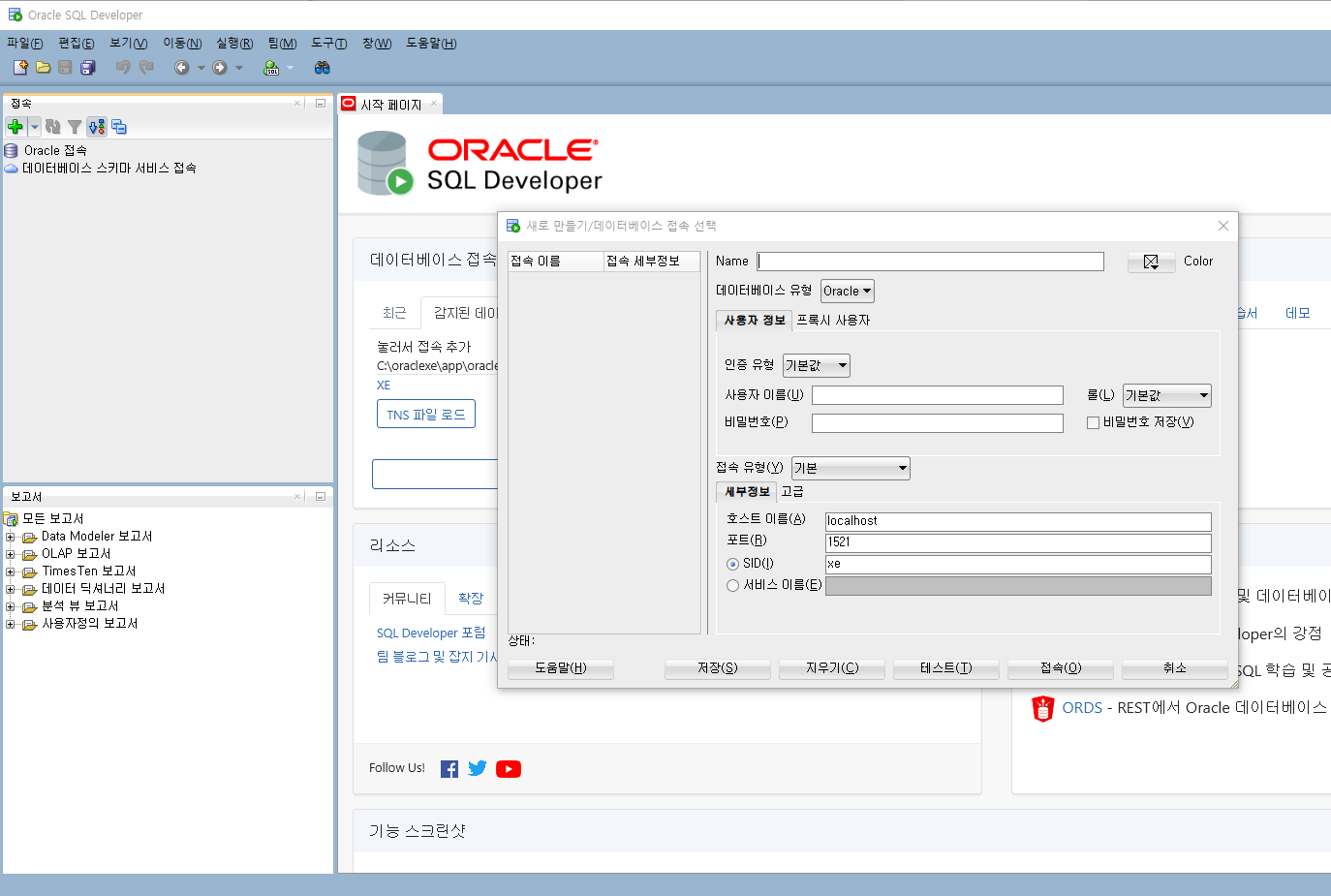
Task: Click the Forward navigation arrow icon
Action: click(x=220, y=68)
